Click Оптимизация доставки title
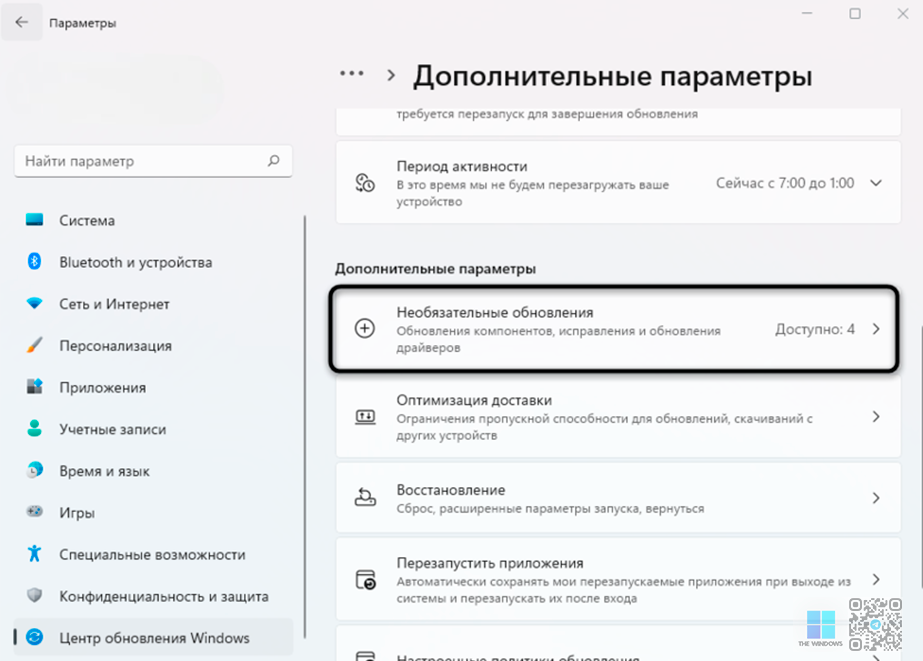The image size is (923, 661). 474,400
